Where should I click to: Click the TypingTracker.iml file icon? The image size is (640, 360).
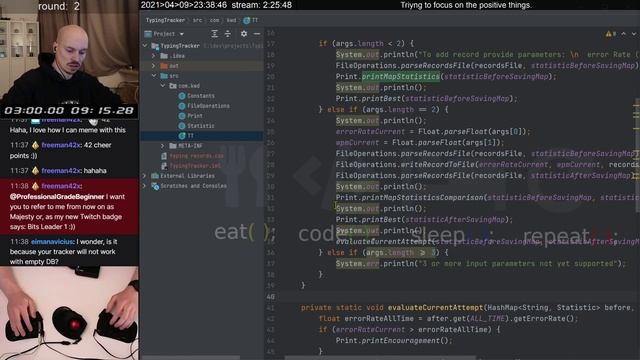pos(164,166)
